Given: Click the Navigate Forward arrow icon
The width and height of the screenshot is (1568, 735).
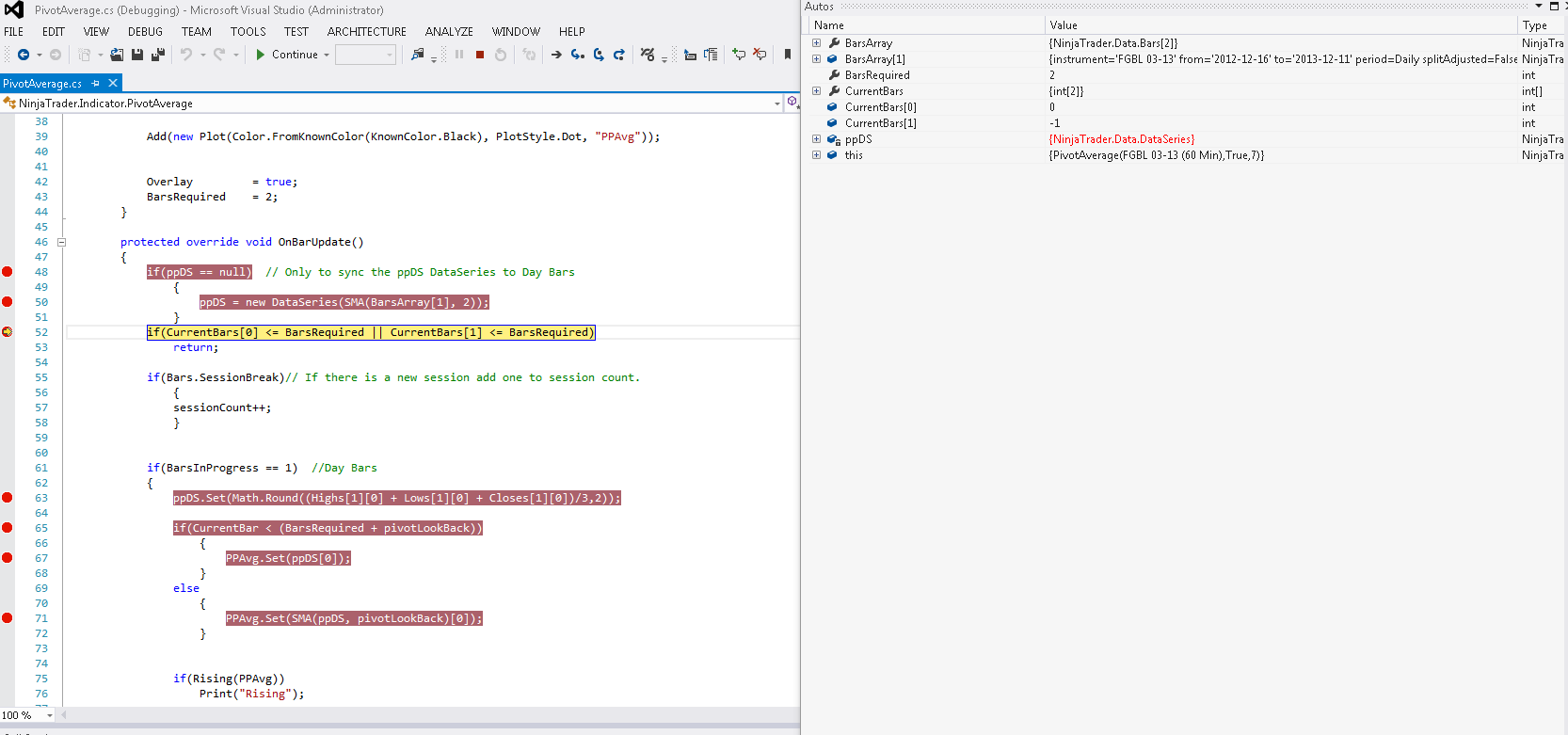Looking at the screenshot, I should point(56,55).
